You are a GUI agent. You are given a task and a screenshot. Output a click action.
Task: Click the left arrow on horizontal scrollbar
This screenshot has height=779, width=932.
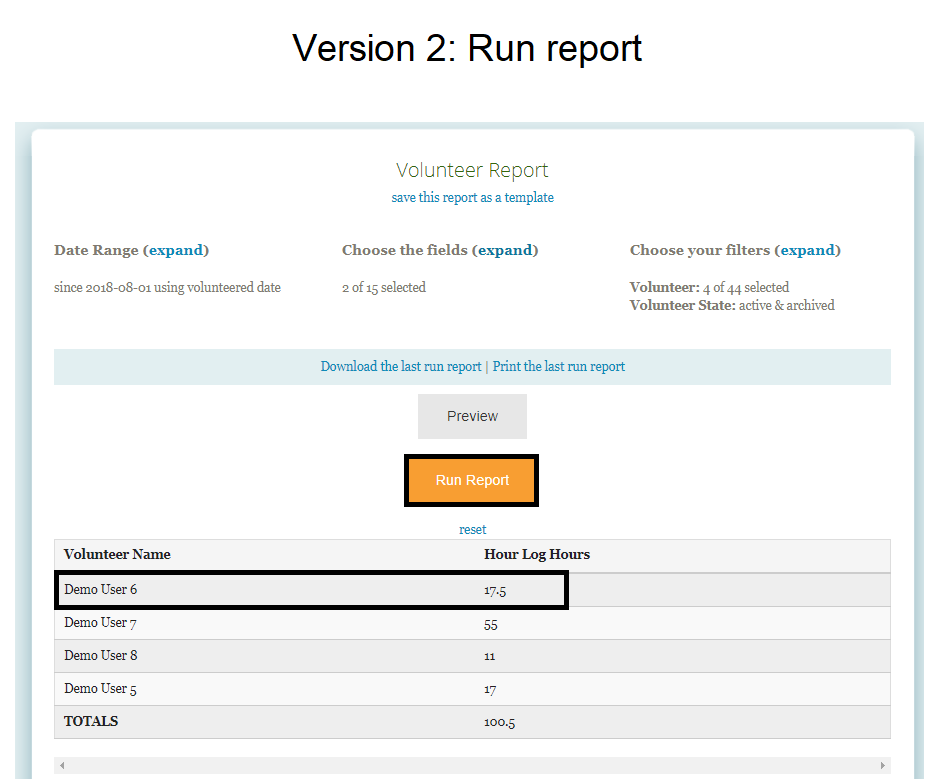point(62,766)
